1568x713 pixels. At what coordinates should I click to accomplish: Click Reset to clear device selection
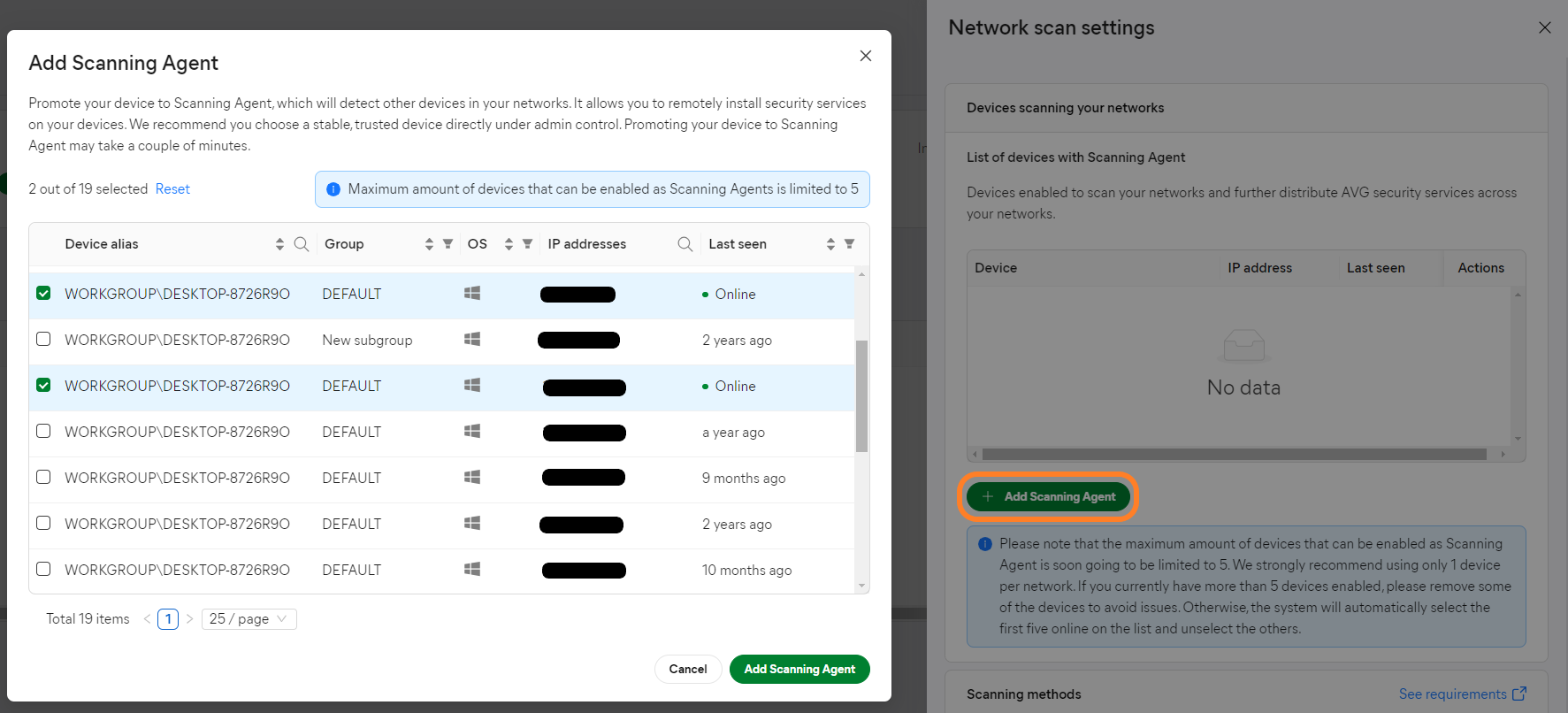click(x=172, y=188)
